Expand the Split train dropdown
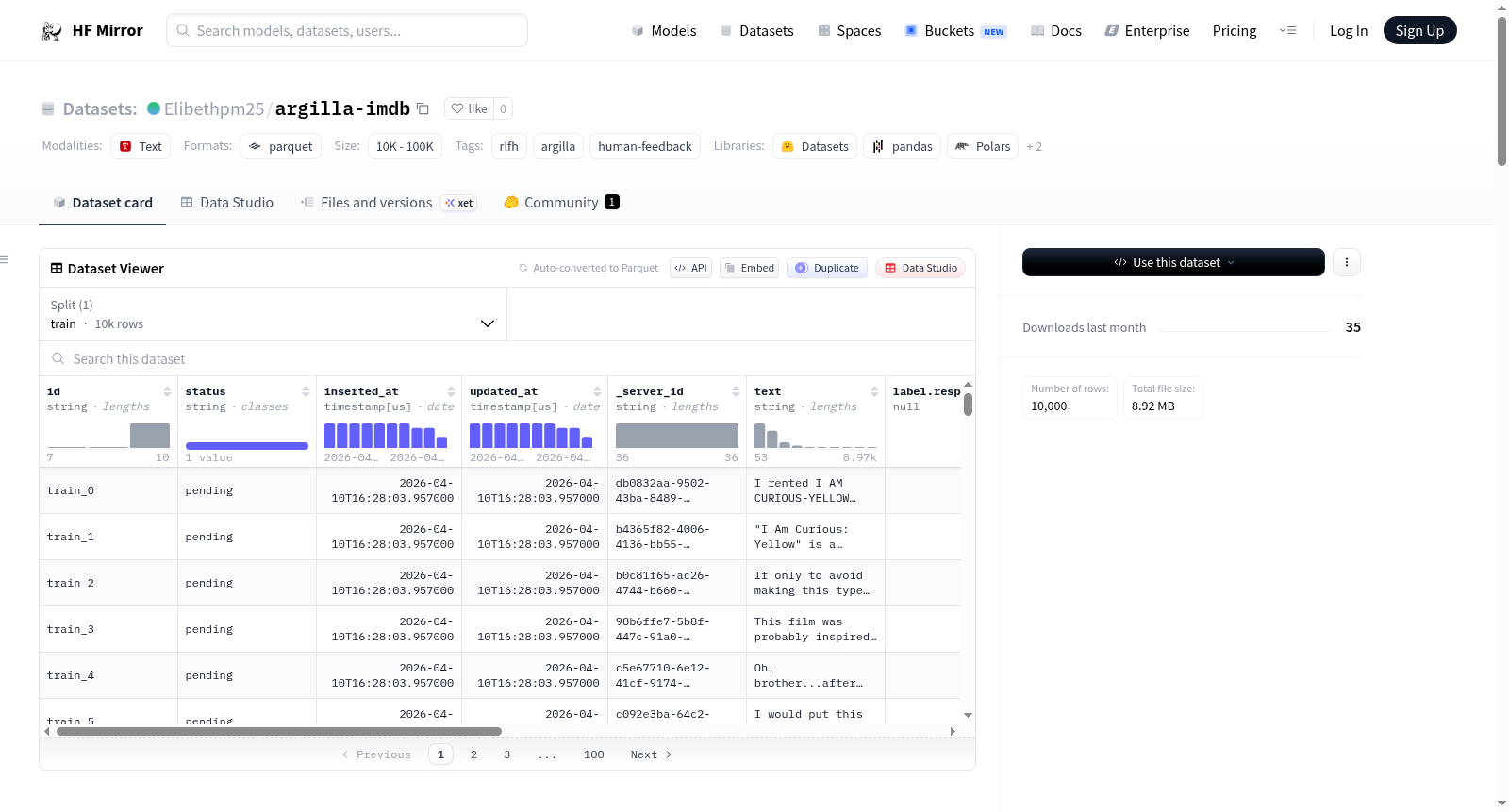This screenshot has height=812, width=1509. tap(273, 314)
